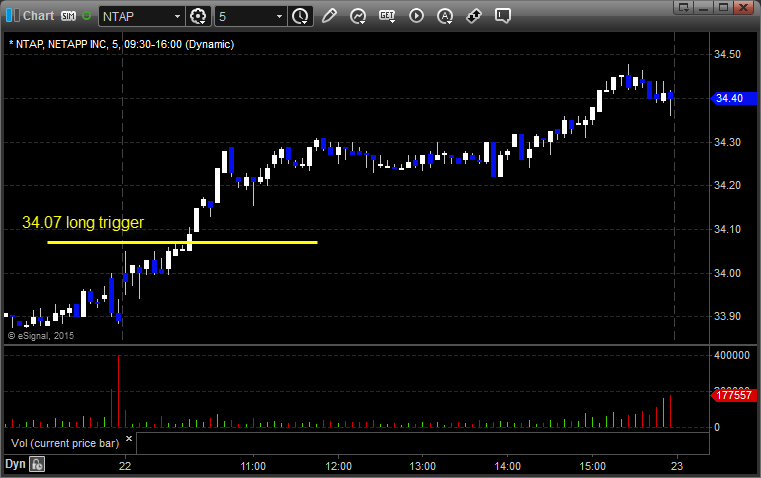Select the yellow horizontal trigger line

[182, 242]
